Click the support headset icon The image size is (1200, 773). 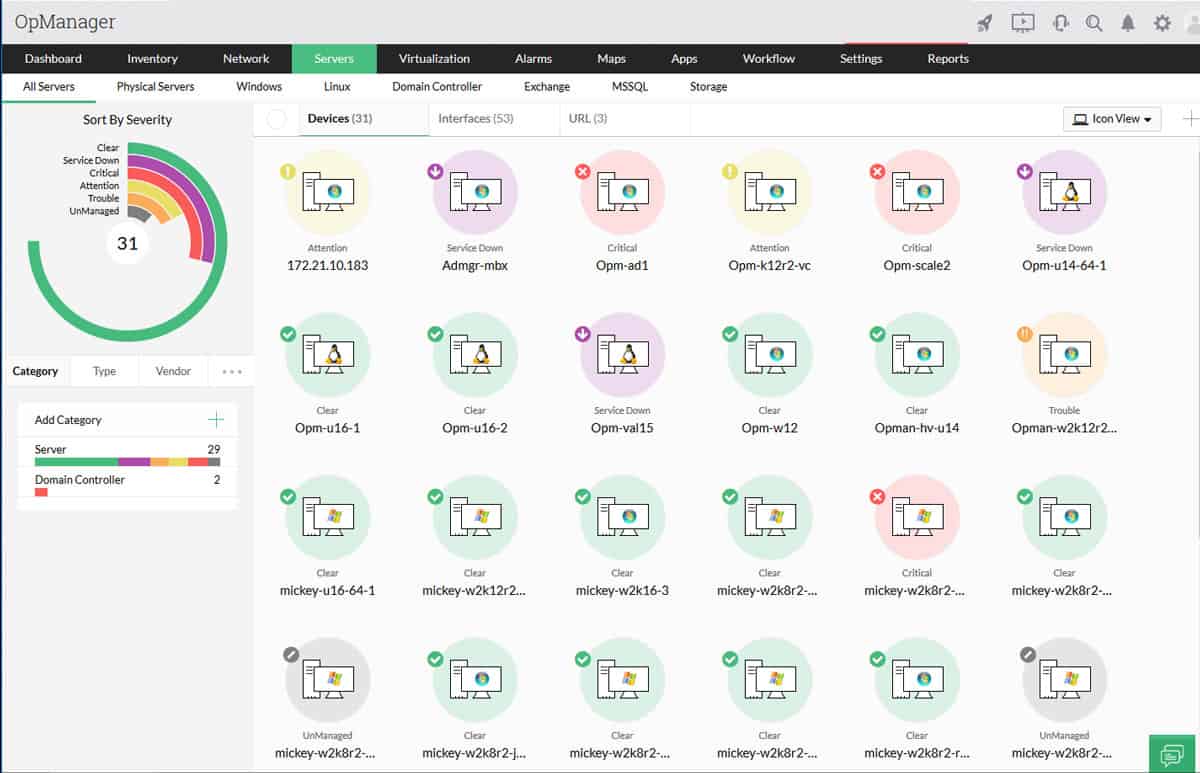point(1061,22)
